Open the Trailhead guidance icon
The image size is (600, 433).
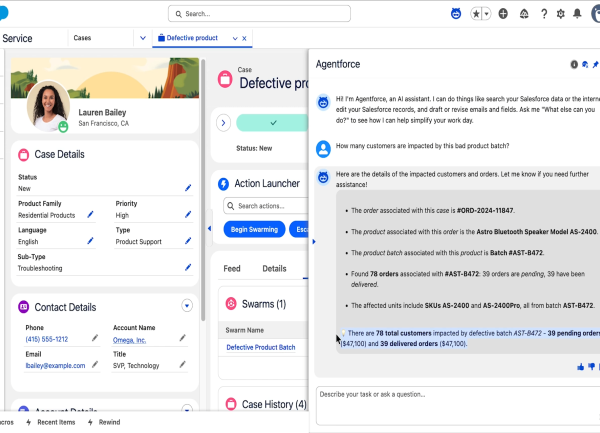coord(524,14)
